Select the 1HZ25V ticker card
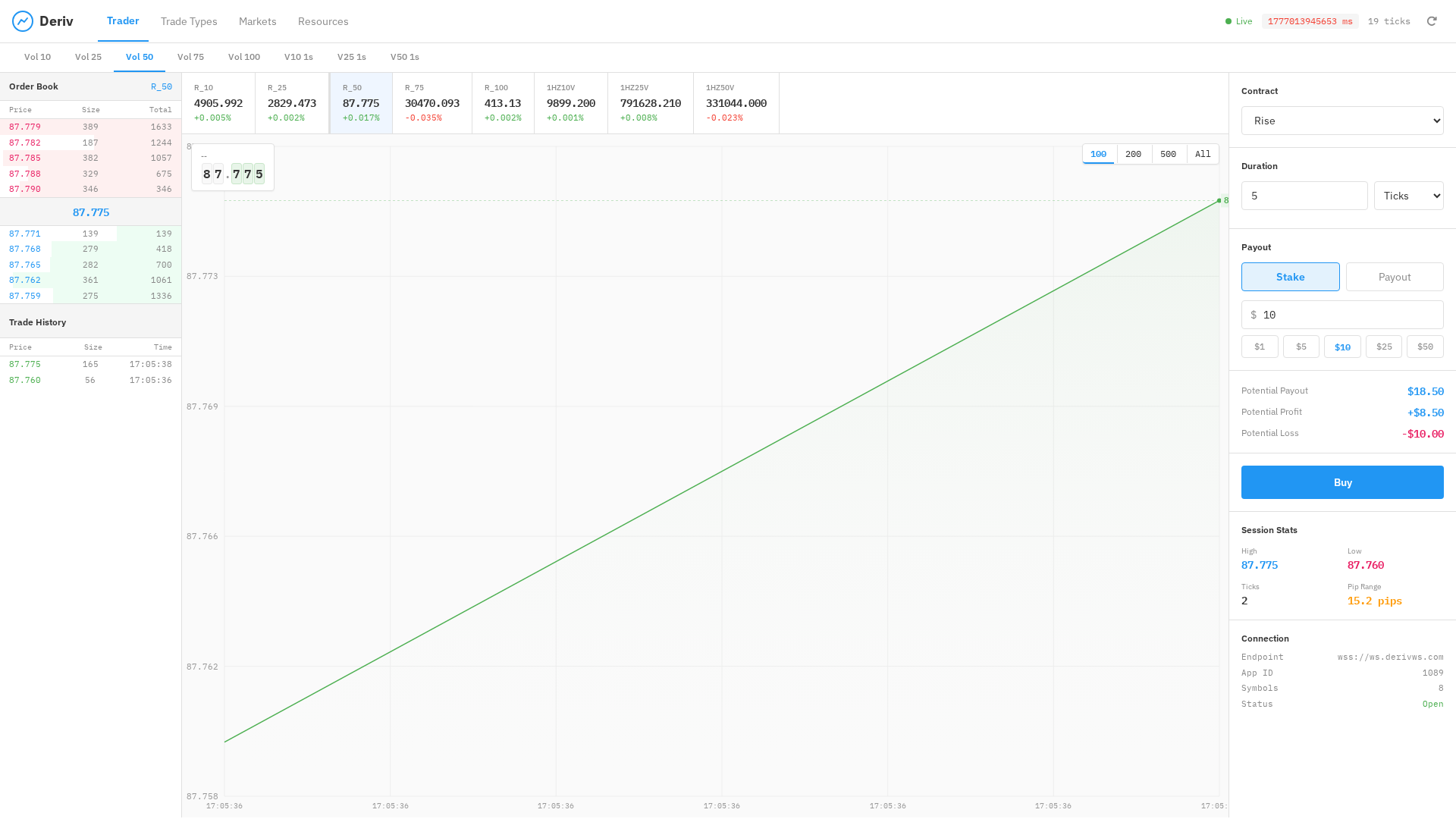The width and height of the screenshot is (1456, 819). point(651,103)
